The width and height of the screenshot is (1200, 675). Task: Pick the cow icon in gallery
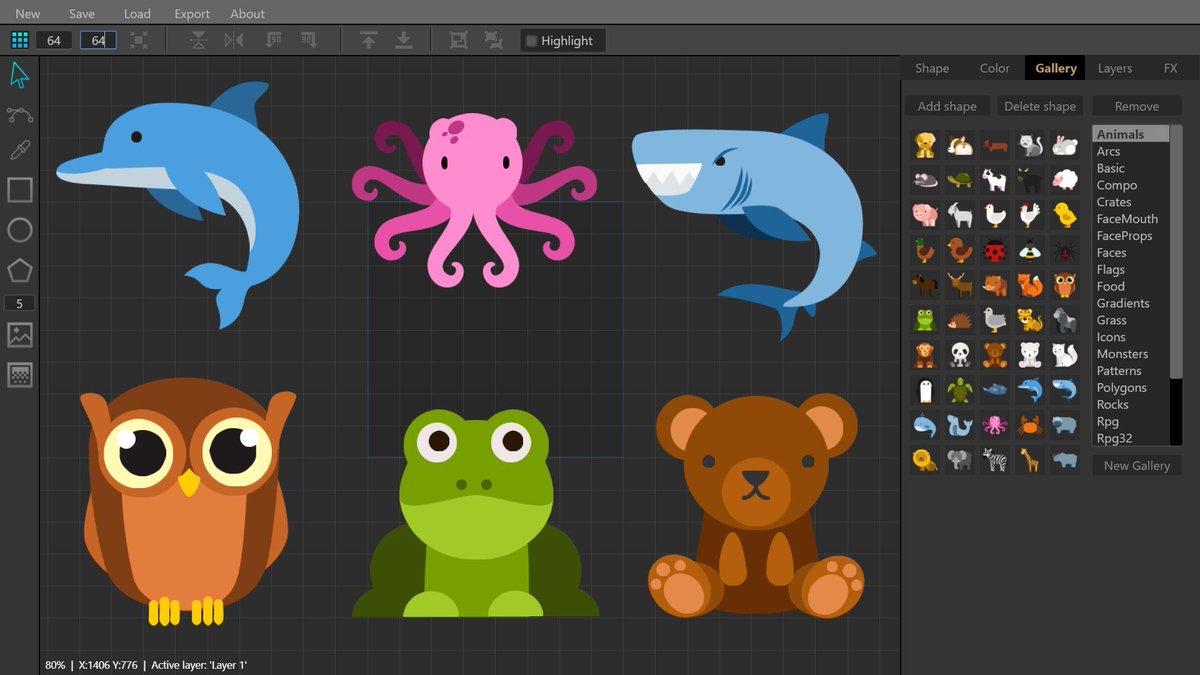click(x=995, y=180)
